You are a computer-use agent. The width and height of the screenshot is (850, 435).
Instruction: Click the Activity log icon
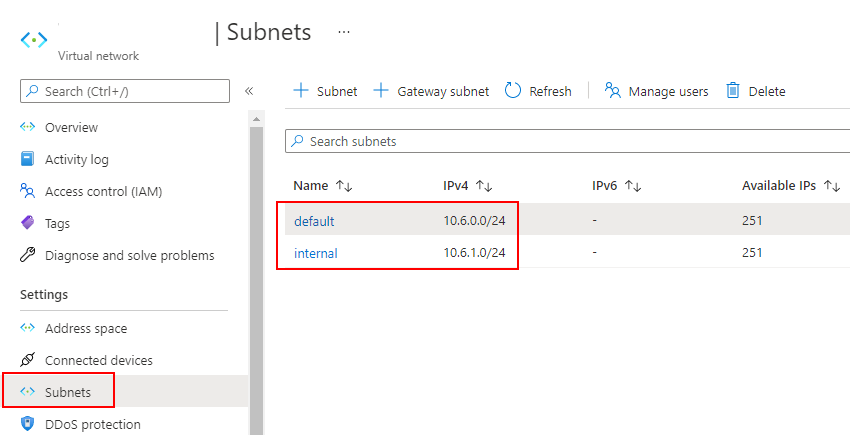[27, 159]
